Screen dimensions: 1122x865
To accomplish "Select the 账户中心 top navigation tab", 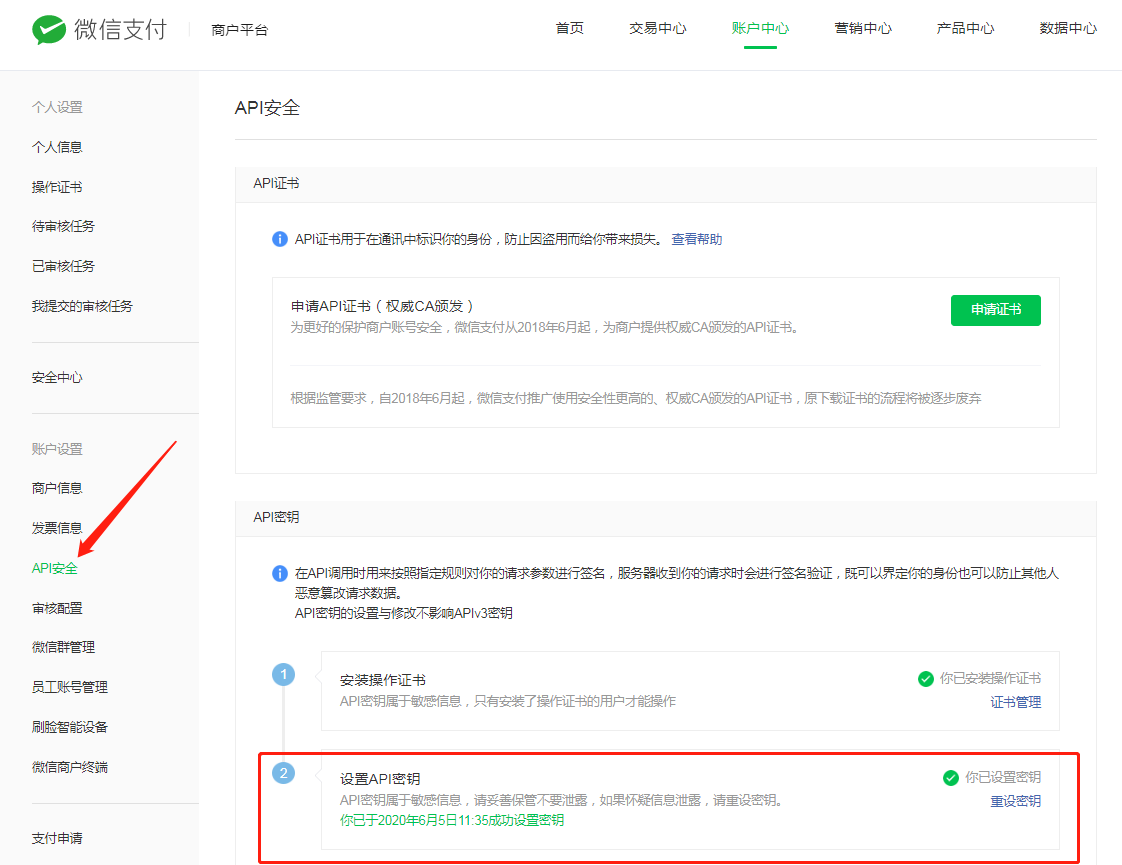I will click(760, 28).
